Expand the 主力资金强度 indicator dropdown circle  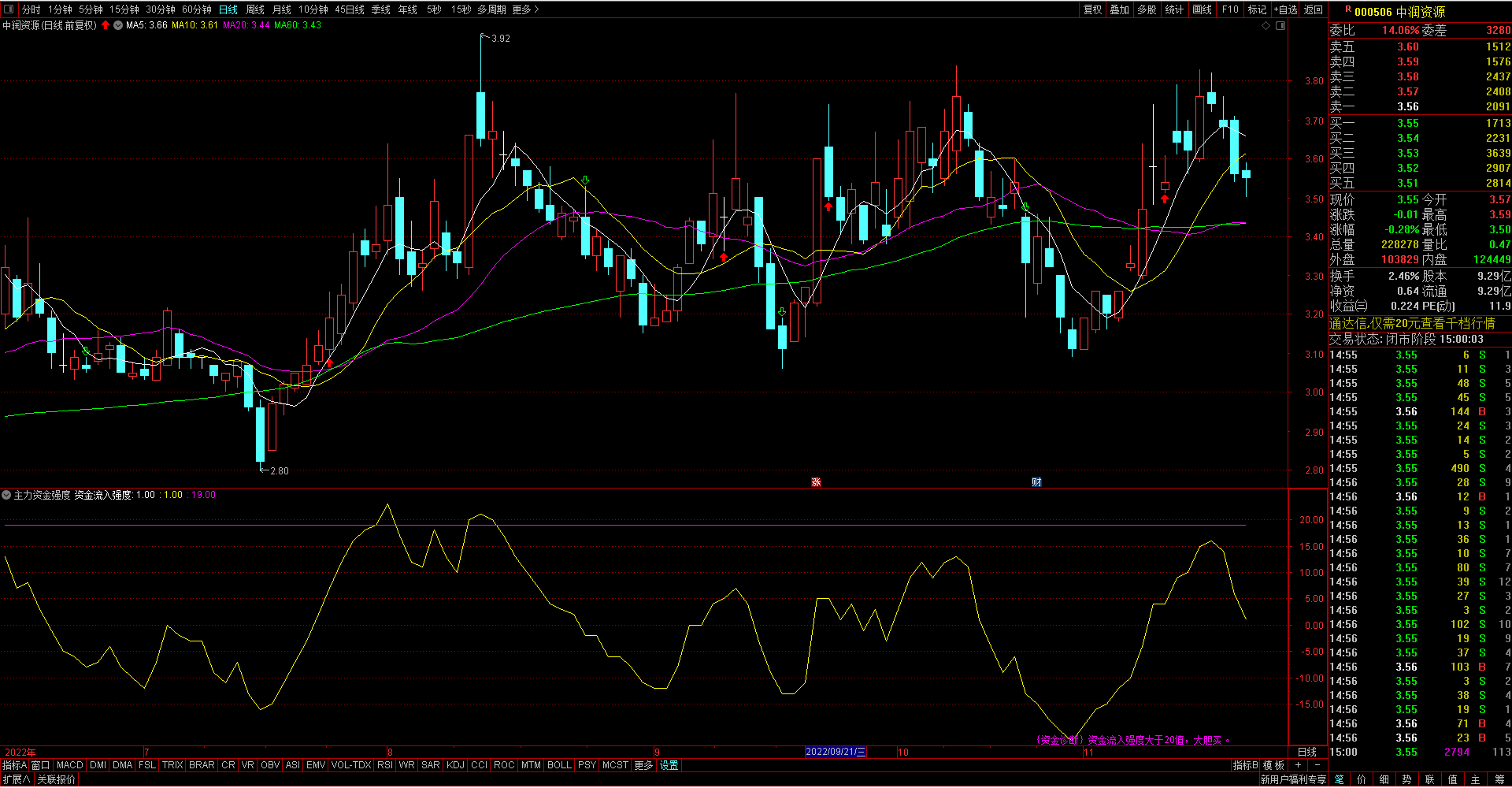6,495
